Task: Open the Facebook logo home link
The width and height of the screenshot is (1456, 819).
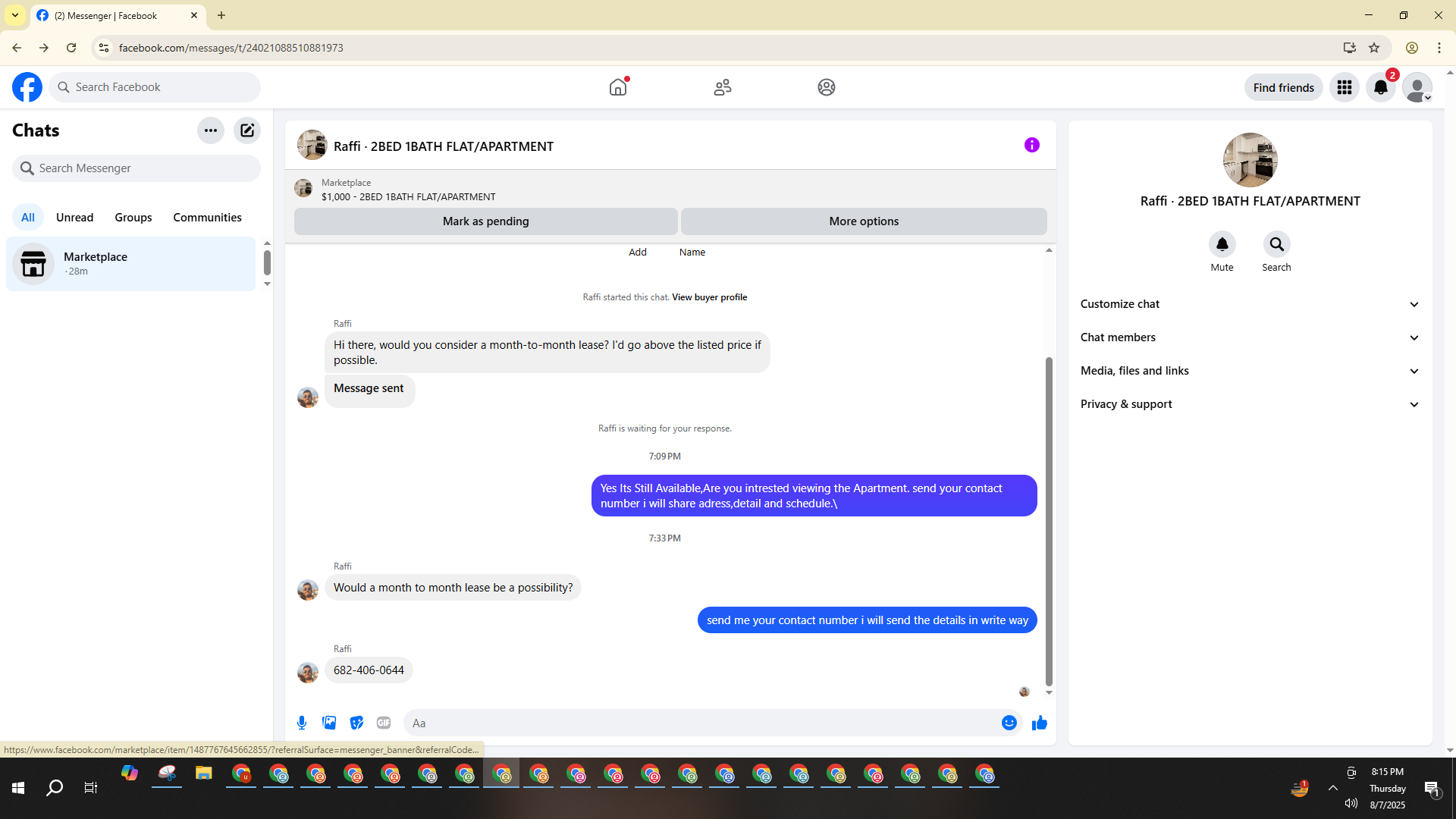Action: [x=27, y=87]
